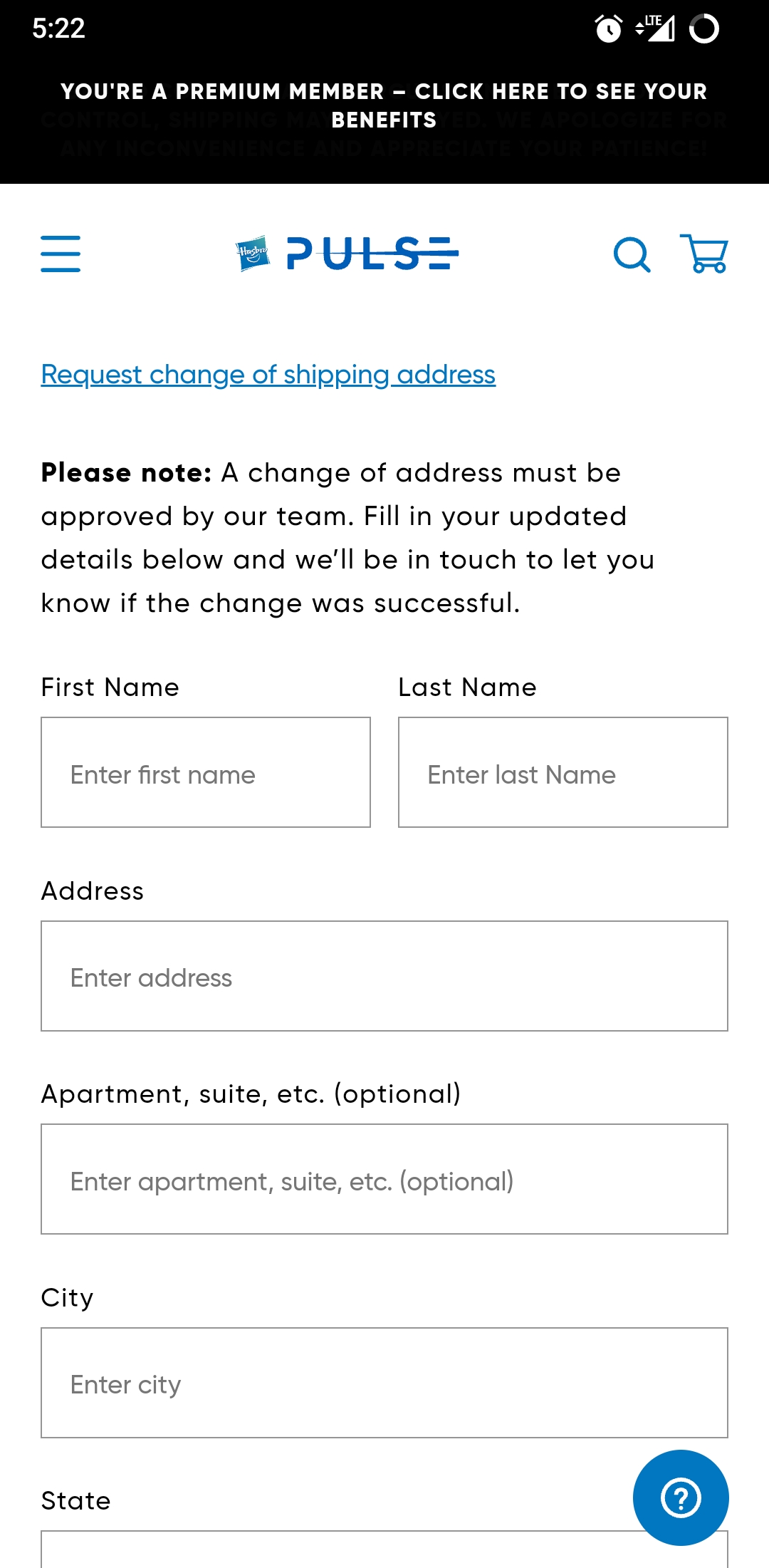Tap the search magnifier icon

[x=632, y=254]
